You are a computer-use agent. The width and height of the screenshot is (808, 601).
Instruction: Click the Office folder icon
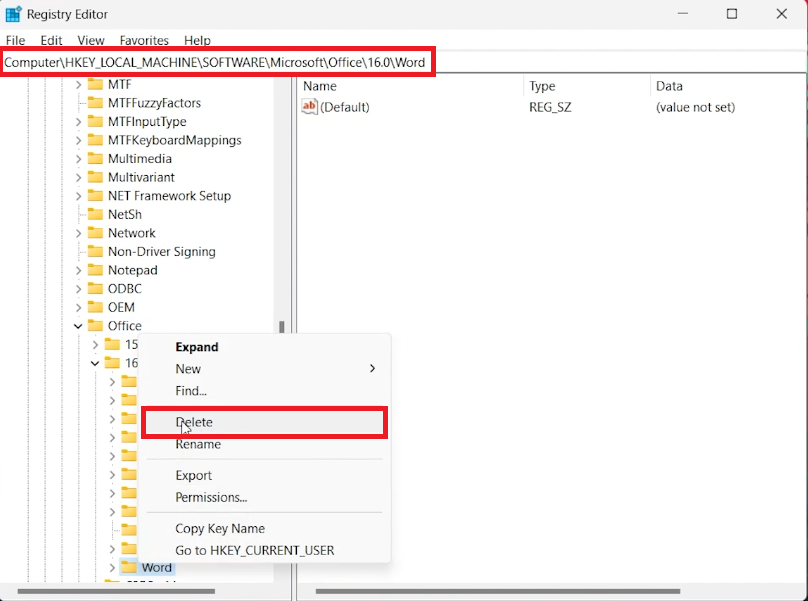(x=95, y=325)
